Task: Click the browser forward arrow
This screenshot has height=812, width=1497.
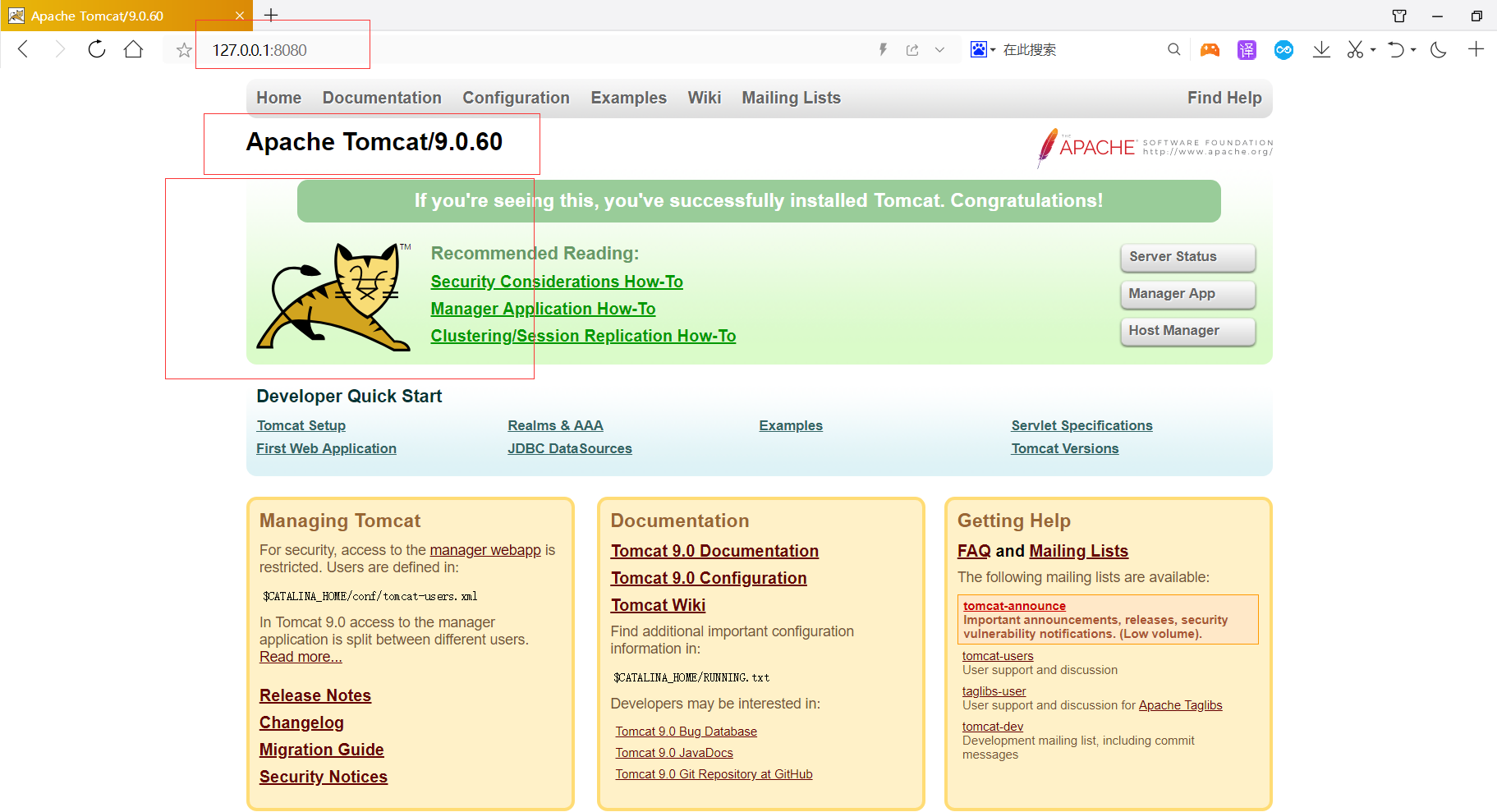Action: [x=60, y=49]
